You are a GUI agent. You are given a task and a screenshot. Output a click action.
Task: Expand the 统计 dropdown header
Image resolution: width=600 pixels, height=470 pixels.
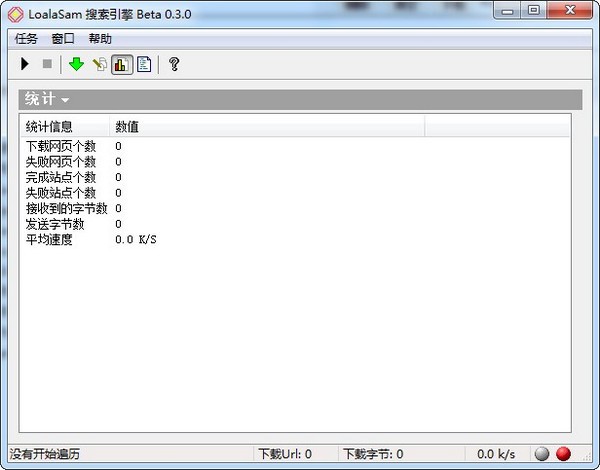47,100
